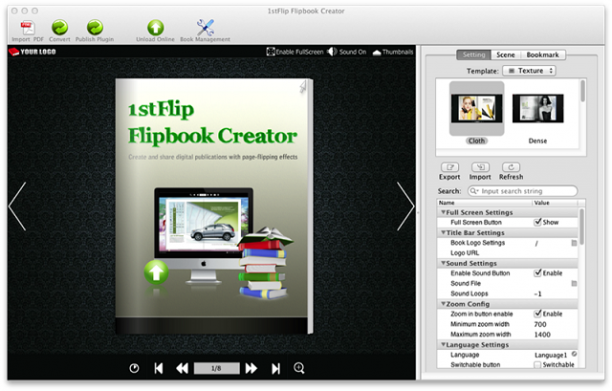Click the browse icon for Sound File
Screen dimensions: 612x391
[574, 283]
